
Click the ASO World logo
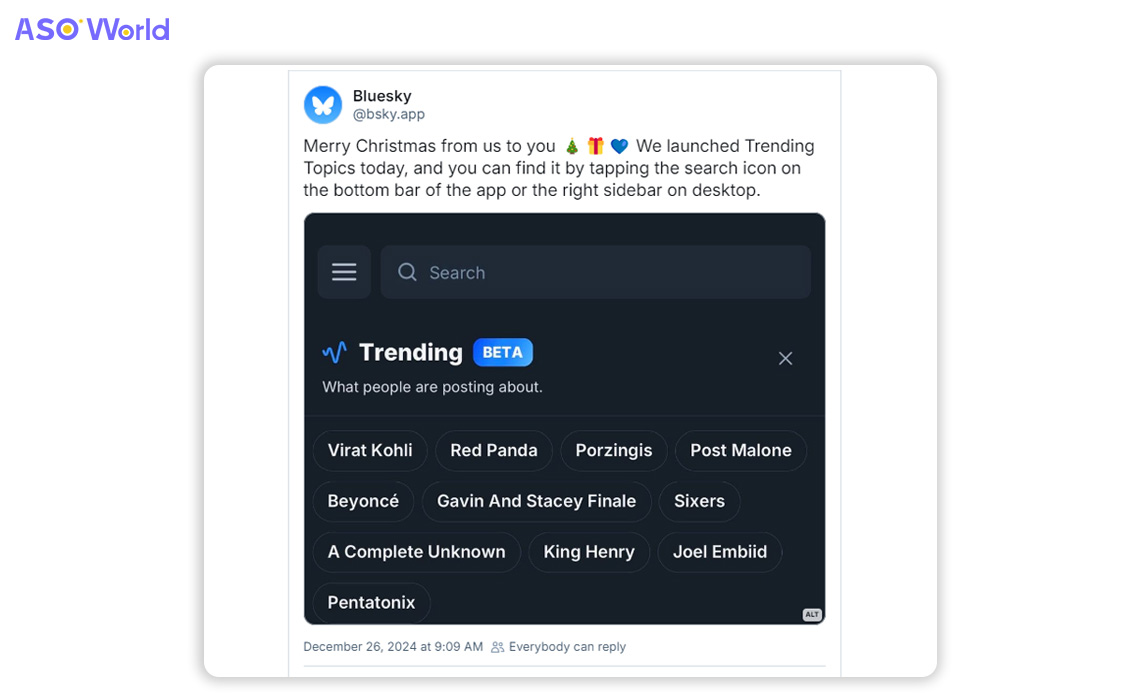coord(92,29)
